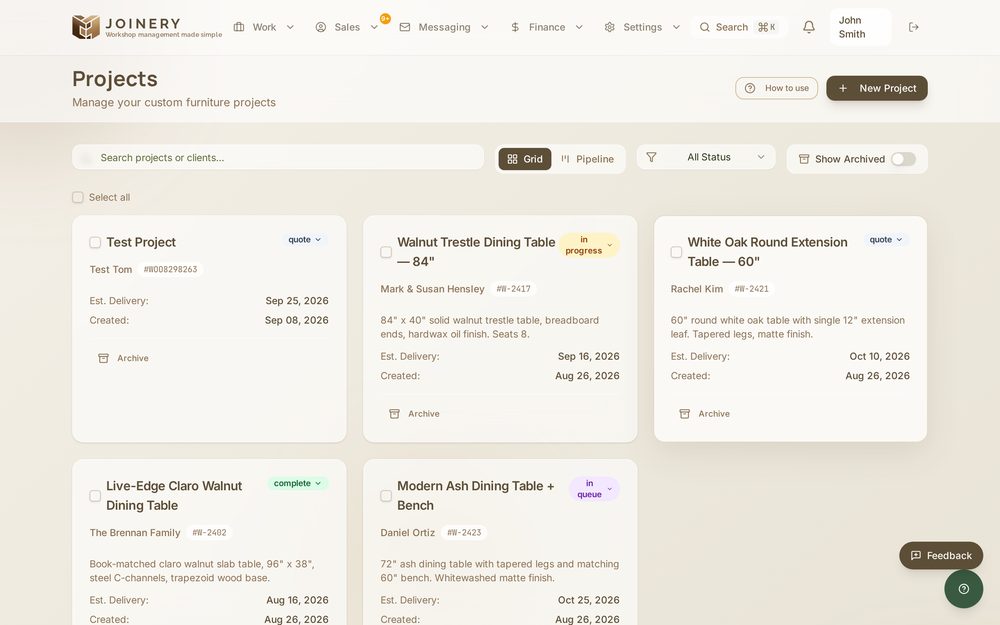Open the Work menu
Screen dimensions: 1000x625
[x=264, y=27]
